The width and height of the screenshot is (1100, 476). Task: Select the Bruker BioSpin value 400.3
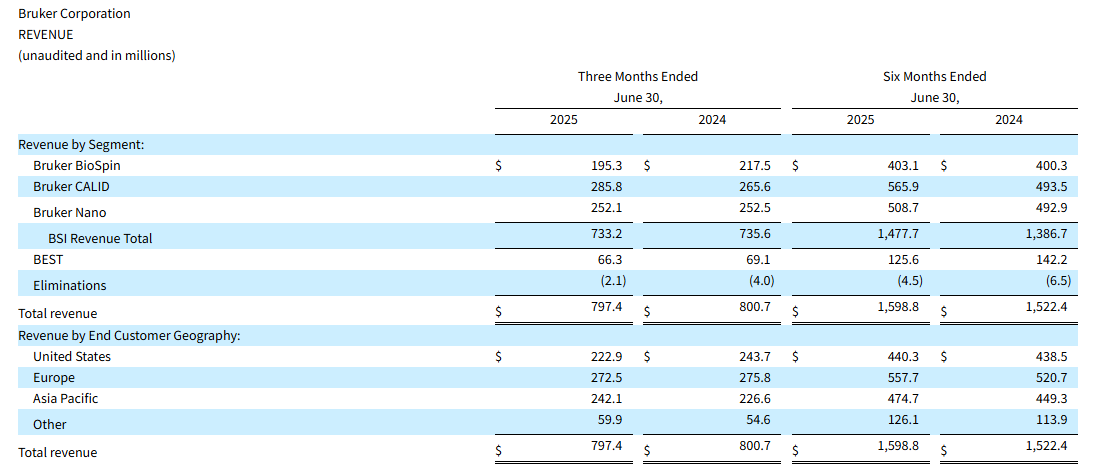(1052, 166)
